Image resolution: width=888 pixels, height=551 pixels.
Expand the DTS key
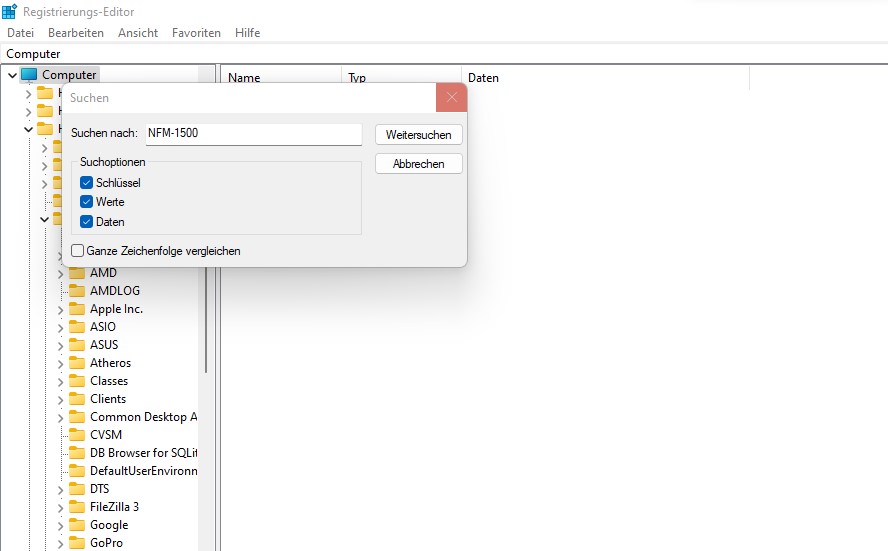(x=60, y=490)
